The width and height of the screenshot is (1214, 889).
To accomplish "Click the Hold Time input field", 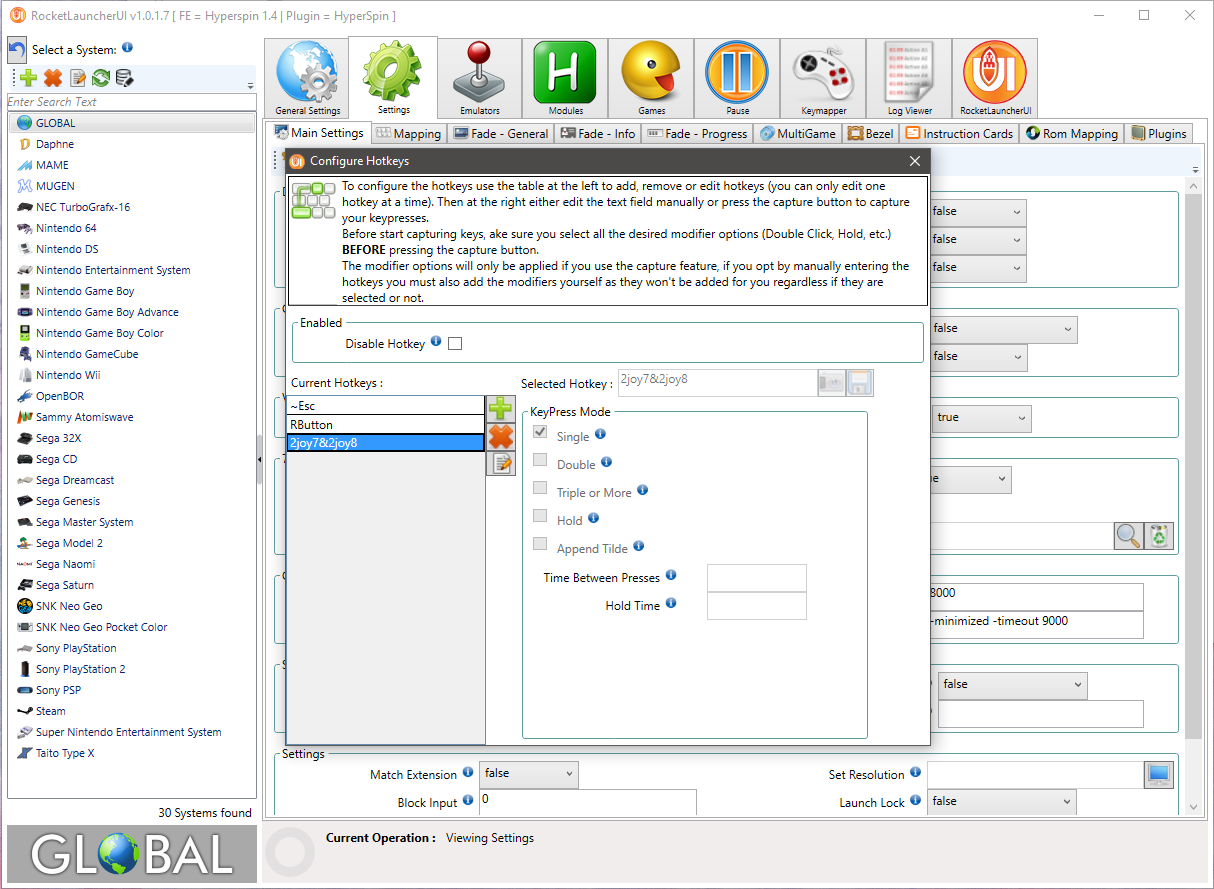I will coord(756,606).
